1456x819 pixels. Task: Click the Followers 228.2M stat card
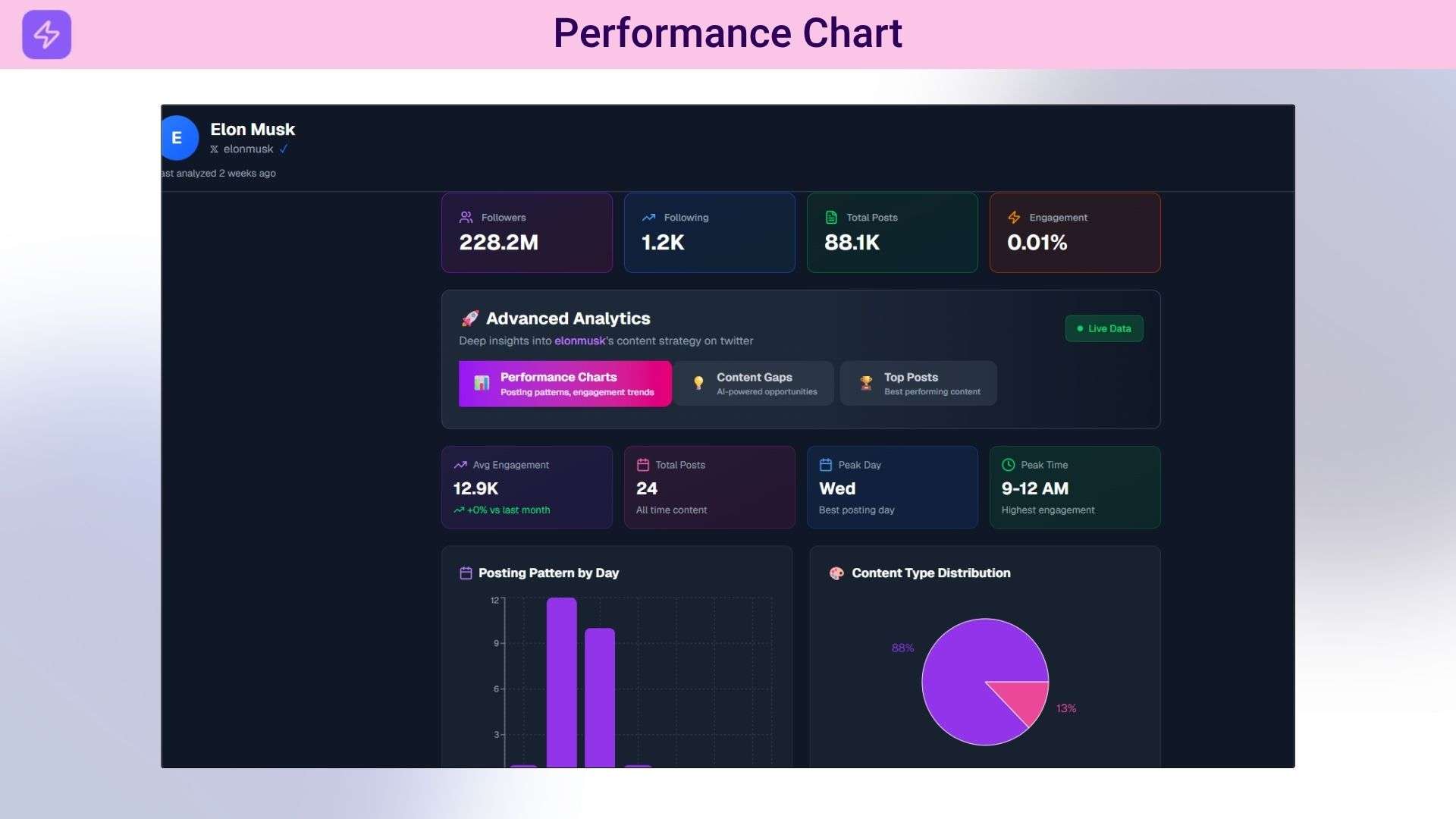527,233
